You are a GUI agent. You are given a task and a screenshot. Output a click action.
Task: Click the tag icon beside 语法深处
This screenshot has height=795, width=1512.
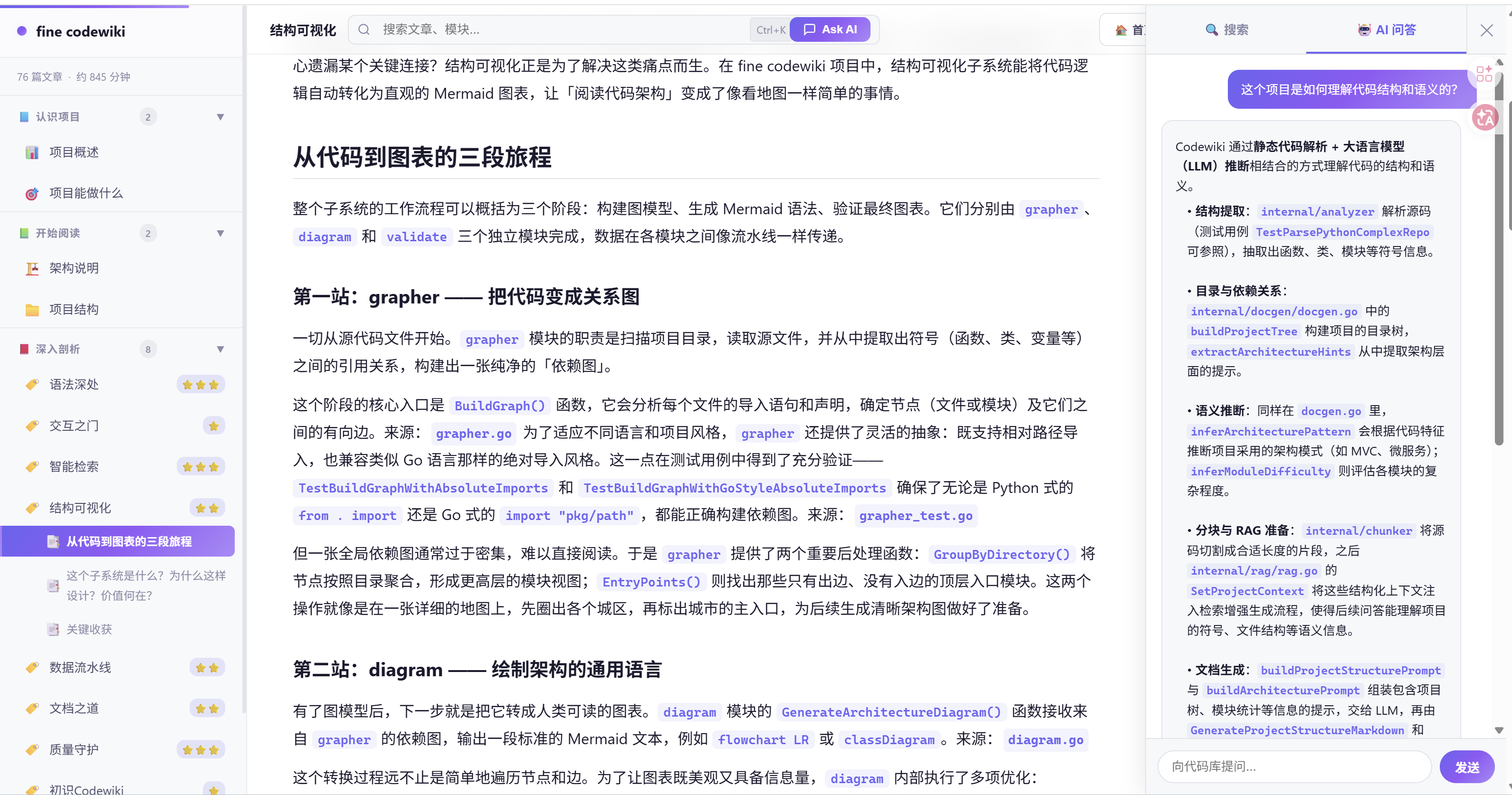coord(32,385)
